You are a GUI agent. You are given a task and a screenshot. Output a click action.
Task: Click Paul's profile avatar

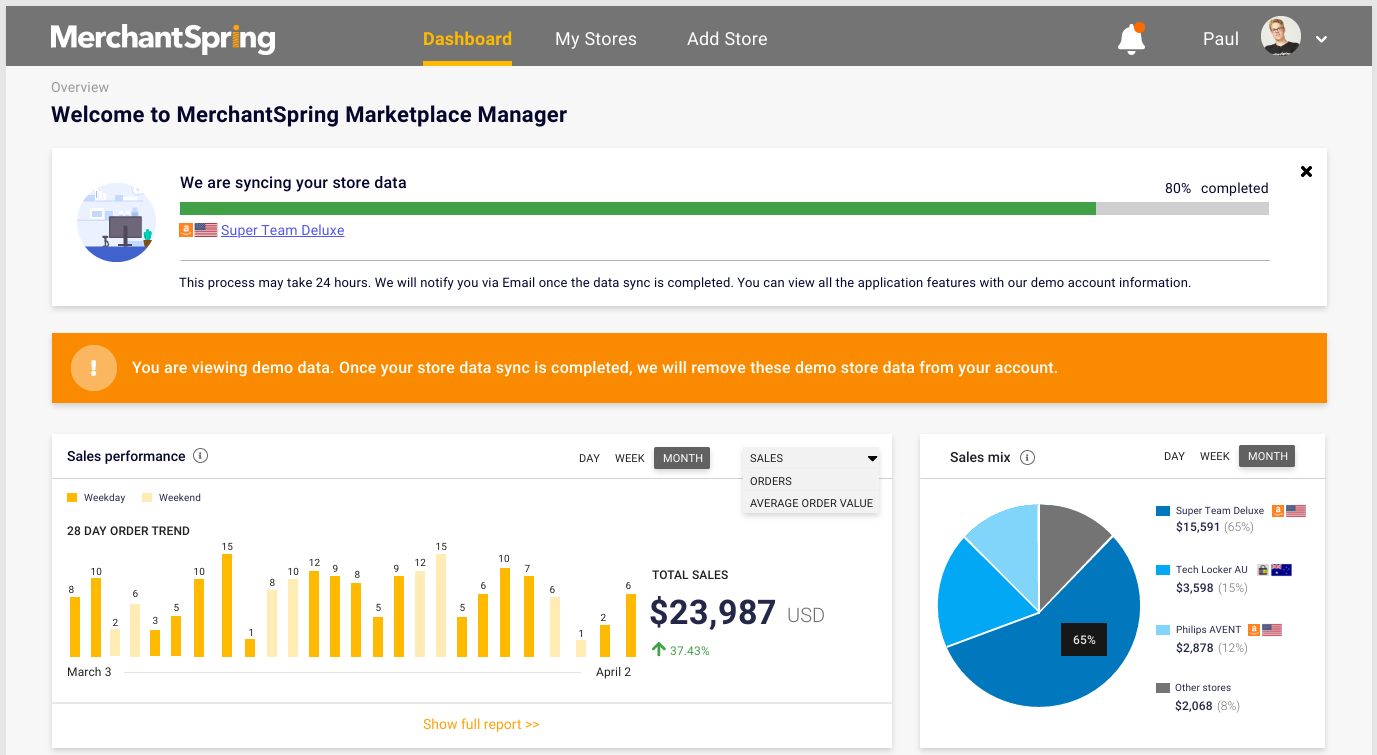(1281, 37)
